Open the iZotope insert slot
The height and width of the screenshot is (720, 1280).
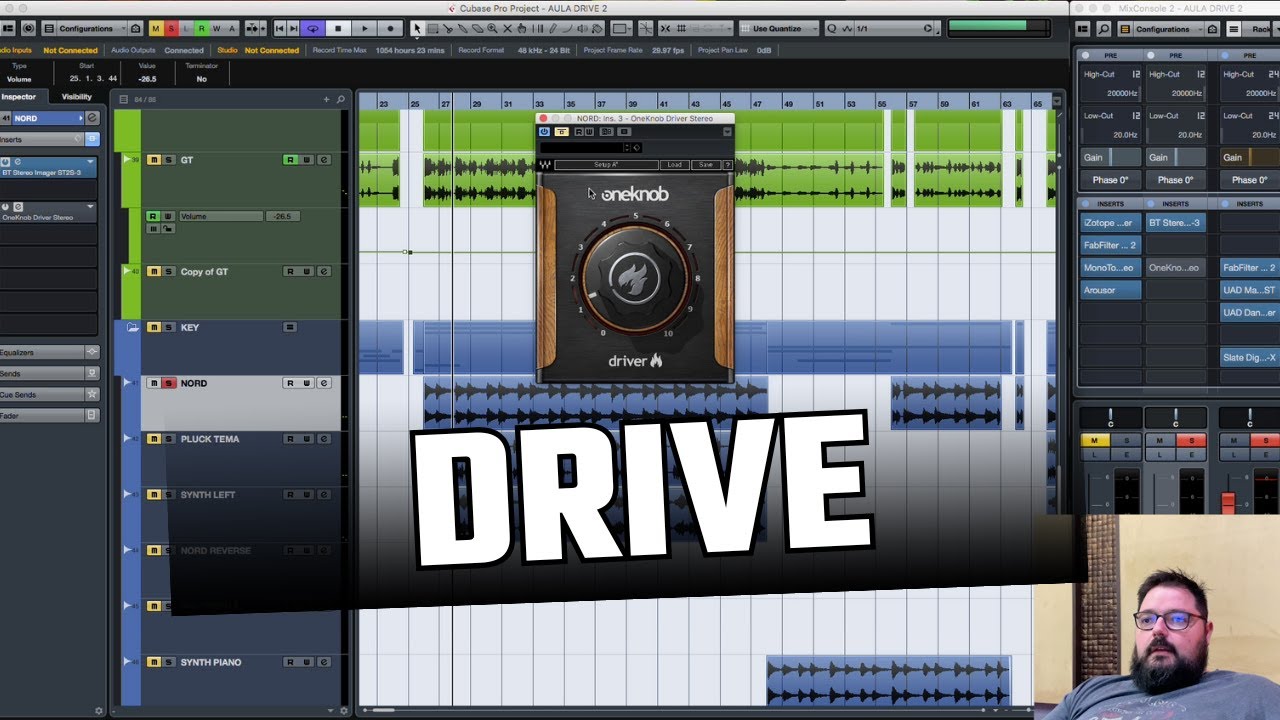click(1110, 223)
